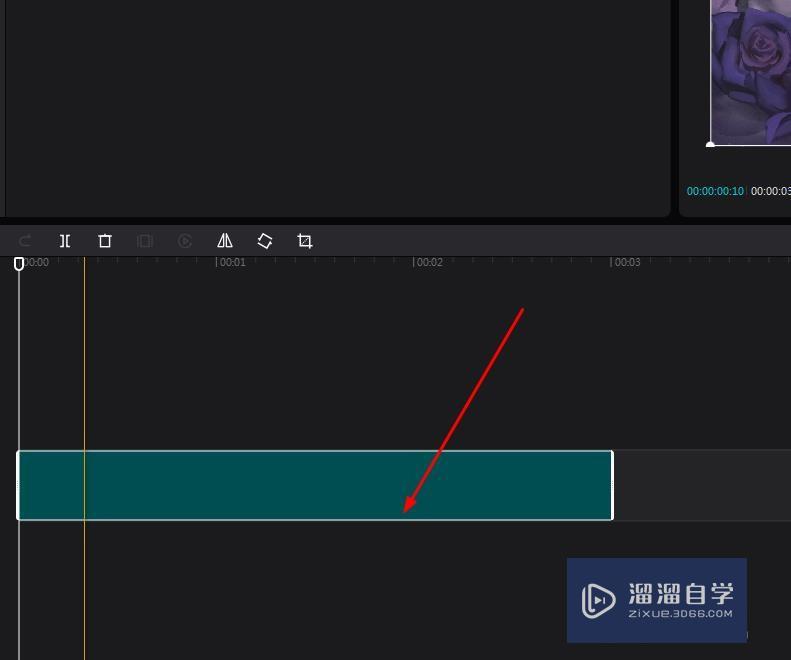Select the teal clip on the timeline
Screen dimensions: 791x660
tap(315, 485)
